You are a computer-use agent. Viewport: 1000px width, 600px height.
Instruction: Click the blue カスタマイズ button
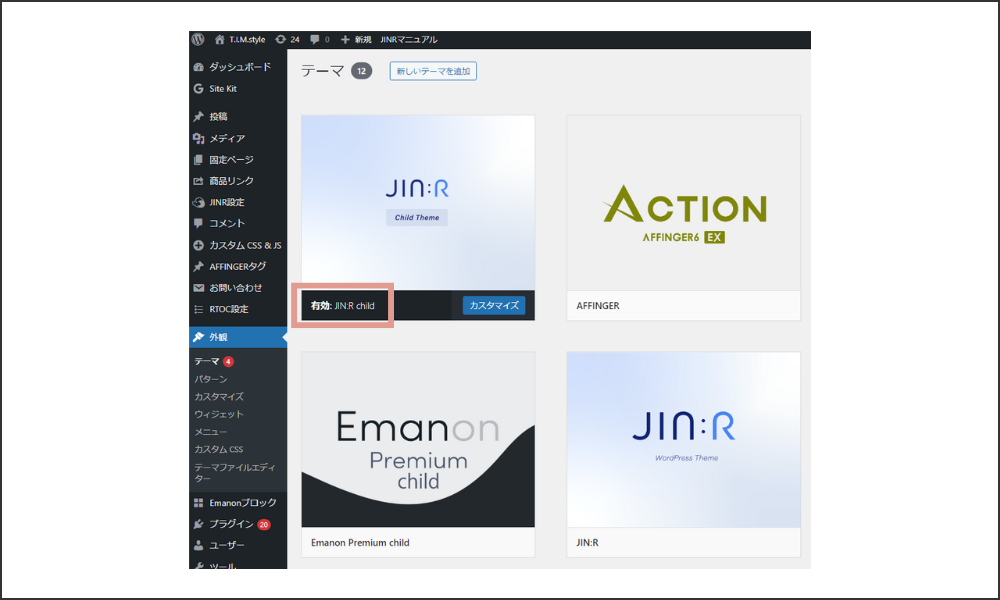coord(494,305)
